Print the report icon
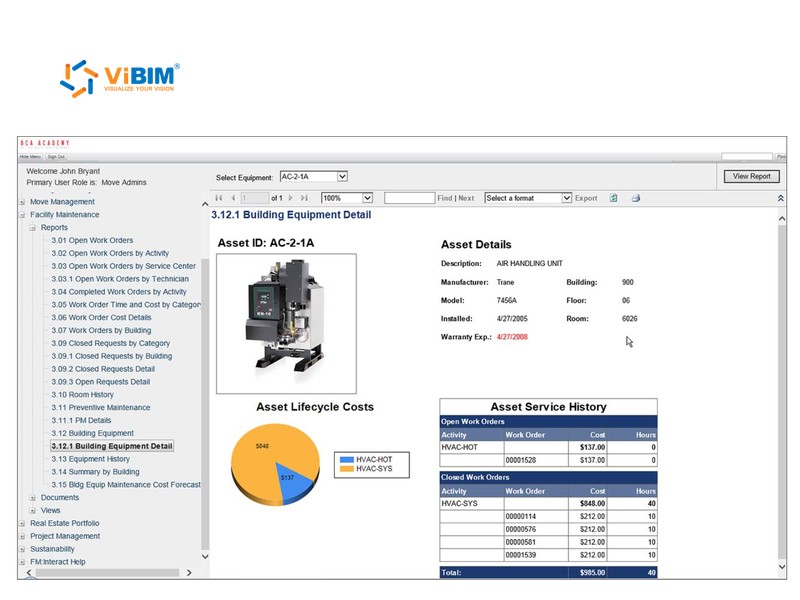Image resolution: width=800 pixels, height=600 pixels. click(x=636, y=198)
